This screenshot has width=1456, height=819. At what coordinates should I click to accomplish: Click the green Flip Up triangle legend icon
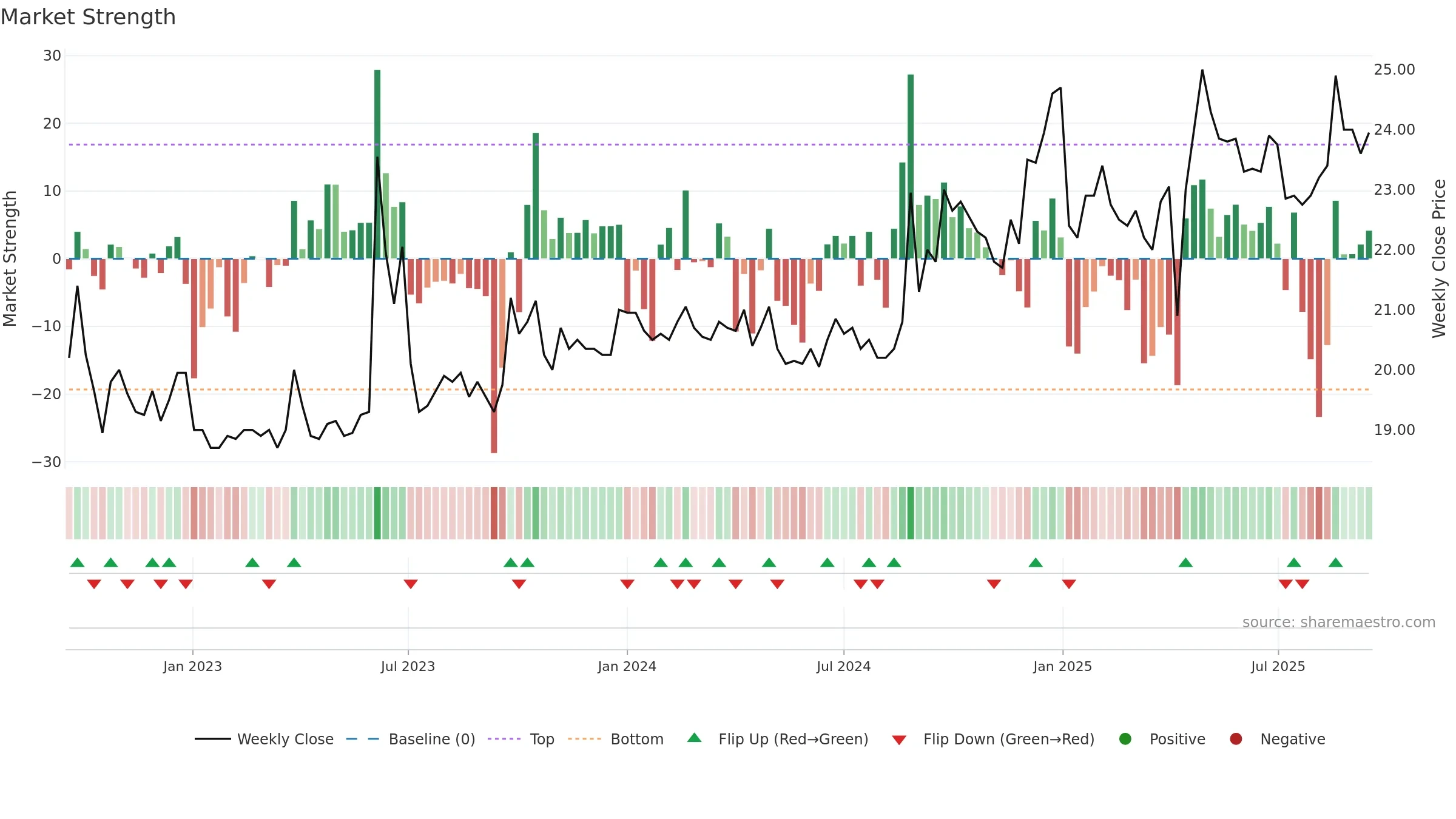695,738
